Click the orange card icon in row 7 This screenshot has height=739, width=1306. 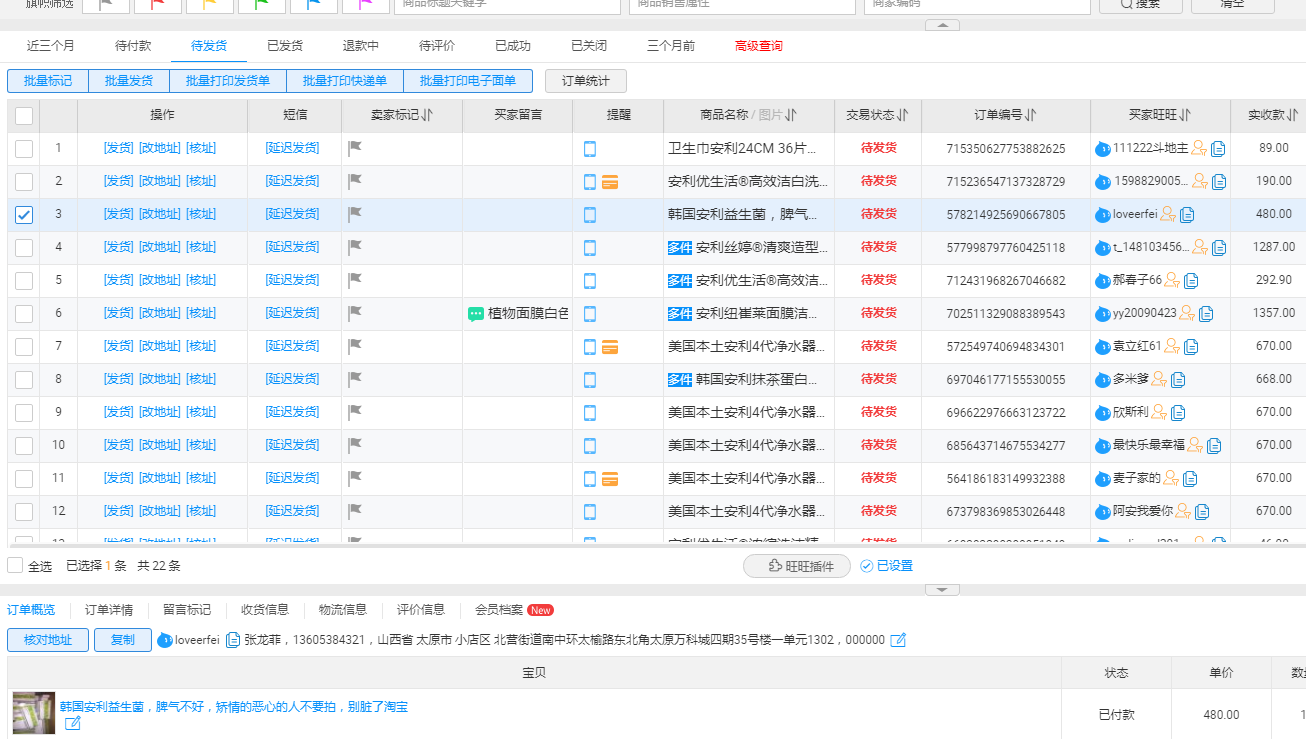click(x=610, y=347)
